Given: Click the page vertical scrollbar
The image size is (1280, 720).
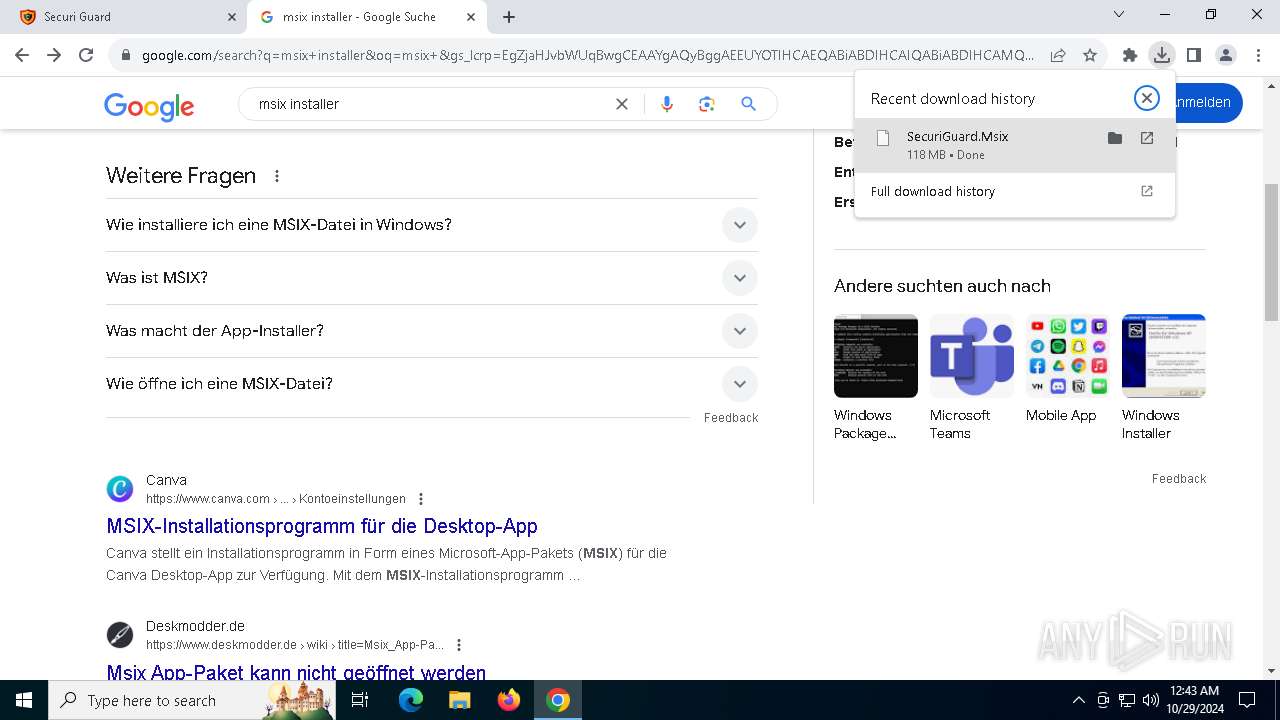Looking at the screenshot, I should [1271, 253].
